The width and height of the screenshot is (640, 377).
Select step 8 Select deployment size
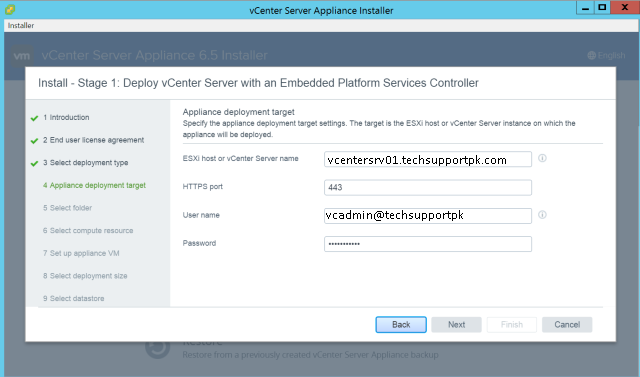(85, 276)
